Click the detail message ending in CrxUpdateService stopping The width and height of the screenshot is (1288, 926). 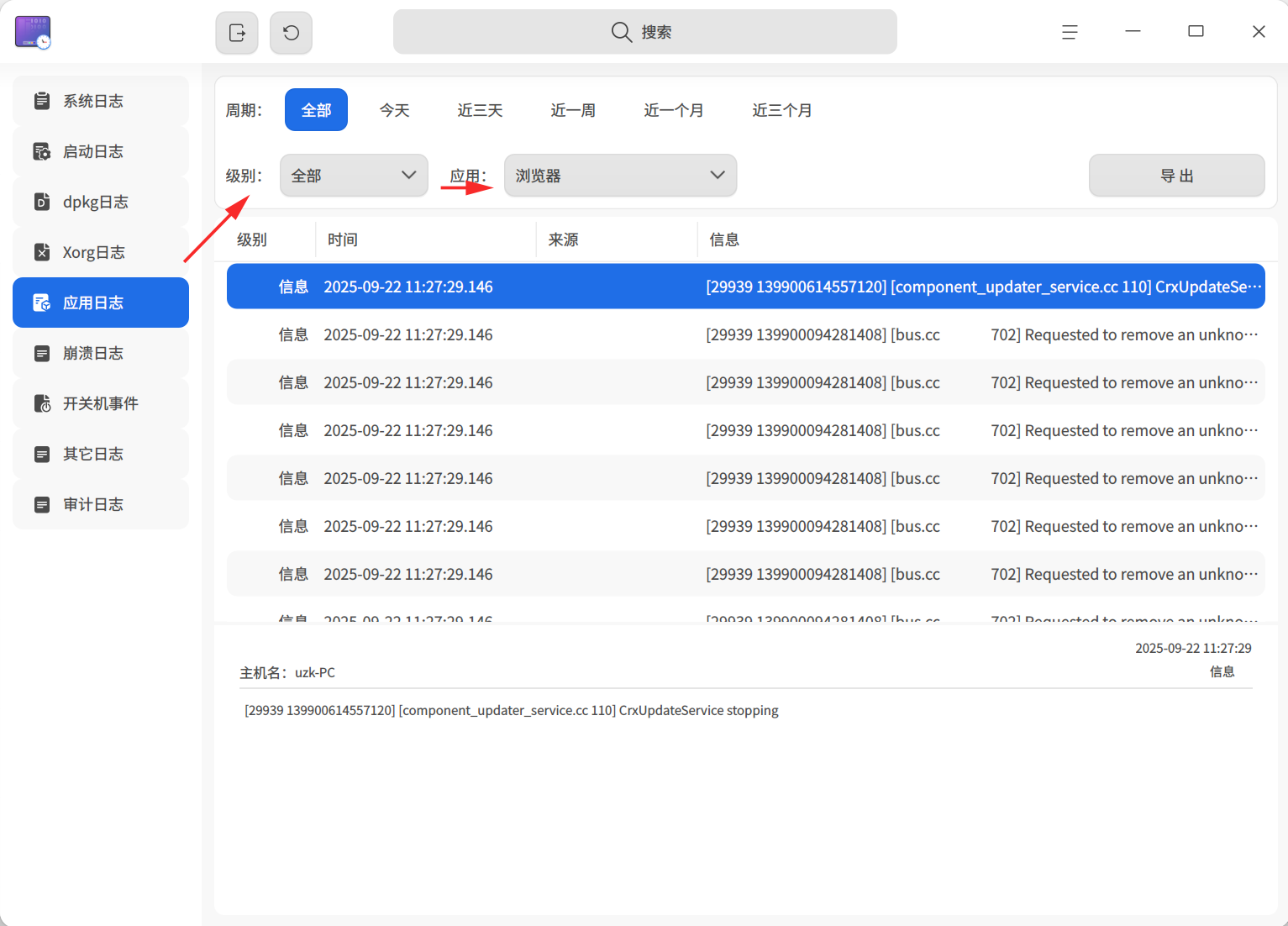512,710
